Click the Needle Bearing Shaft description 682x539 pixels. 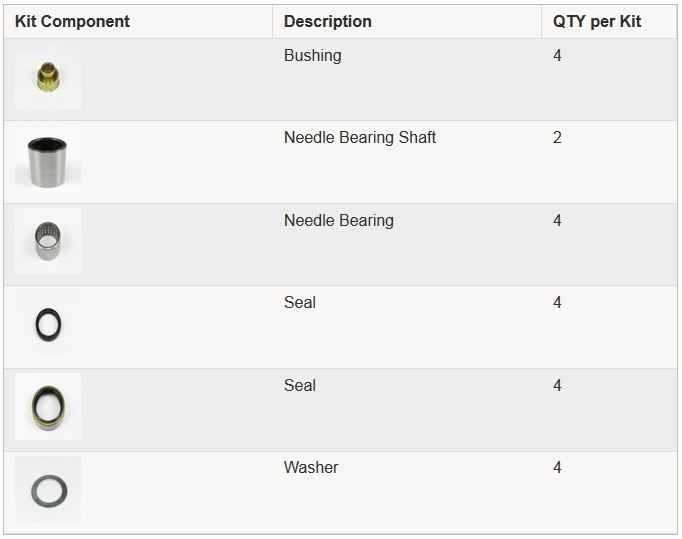(360, 137)
